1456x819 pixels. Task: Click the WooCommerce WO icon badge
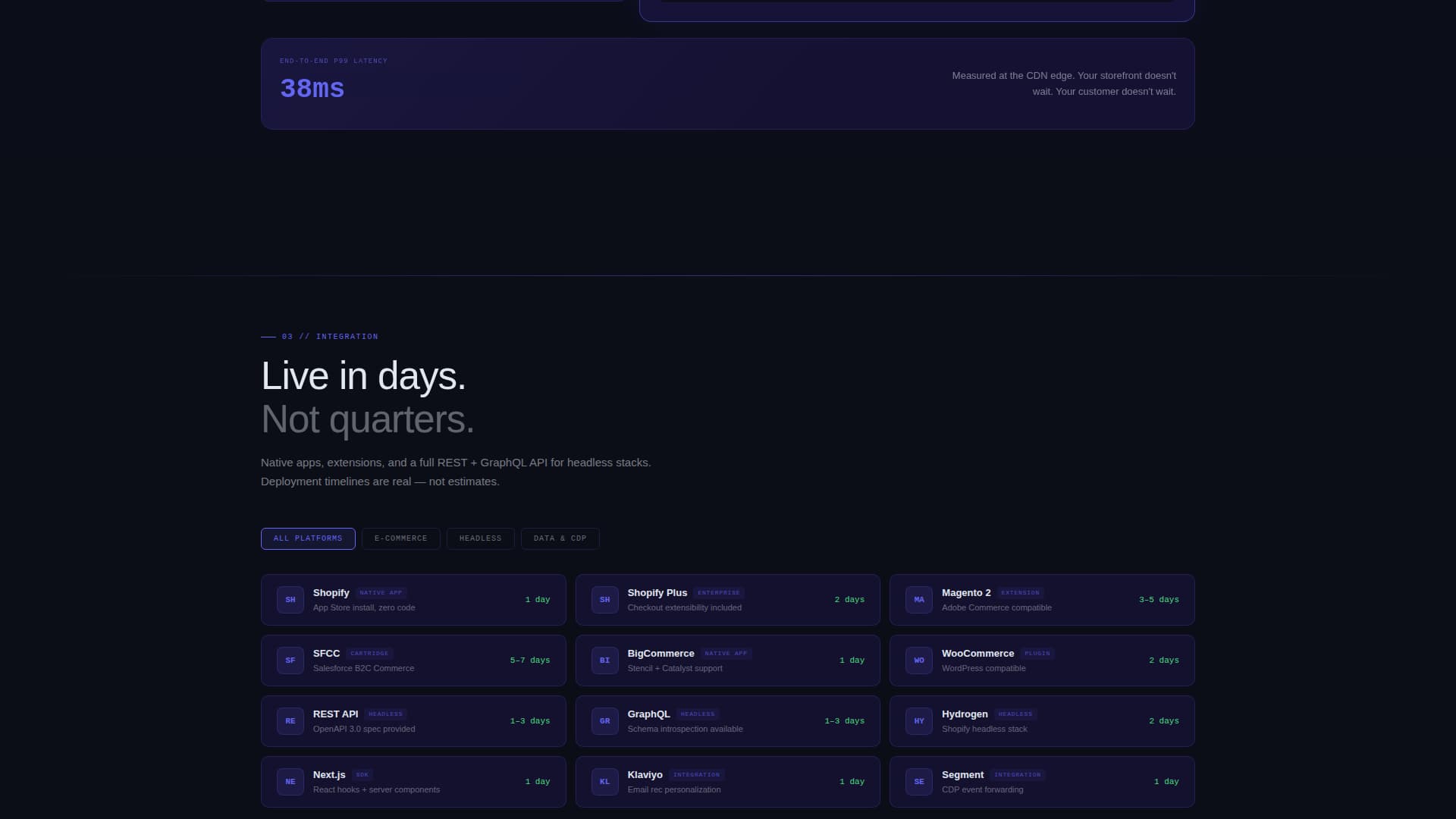click(919, 661)
